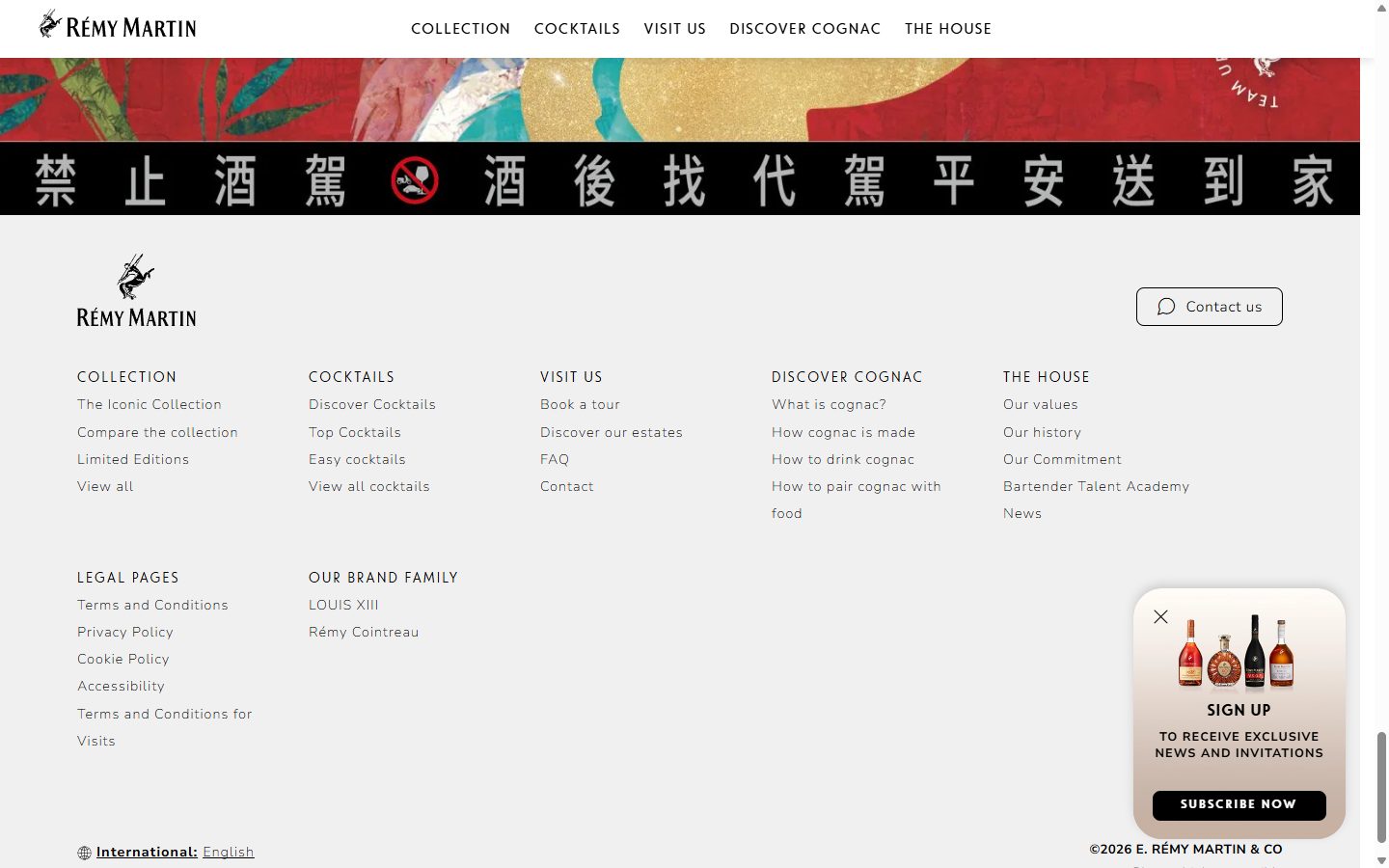
Task: Click the Rémy Martin centaur logo in footer
Action: 136,291
